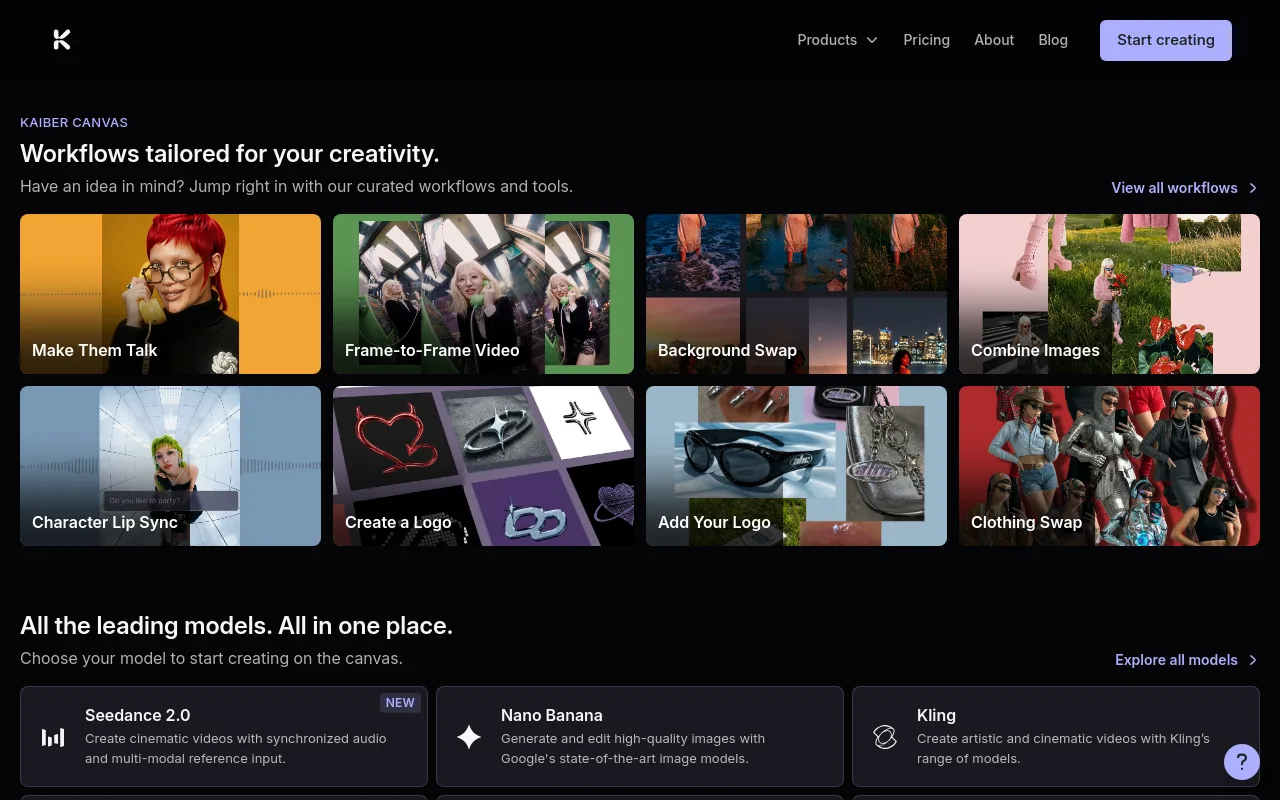This screenshot has height=800, width=1280.
Task: Click the Seedance 2.0 bars icon
Action: point(53,737)
